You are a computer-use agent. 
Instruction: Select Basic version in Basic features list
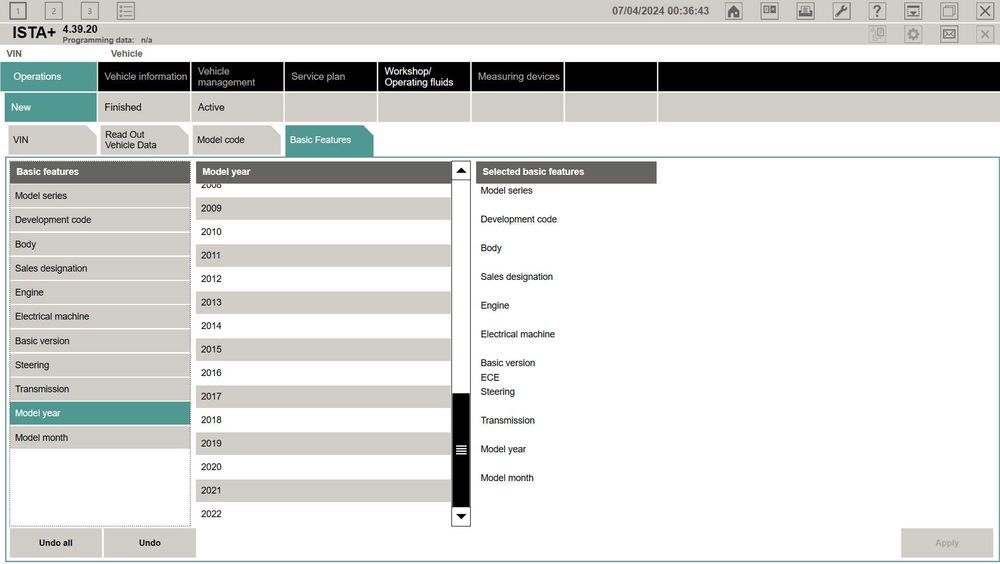100,341
